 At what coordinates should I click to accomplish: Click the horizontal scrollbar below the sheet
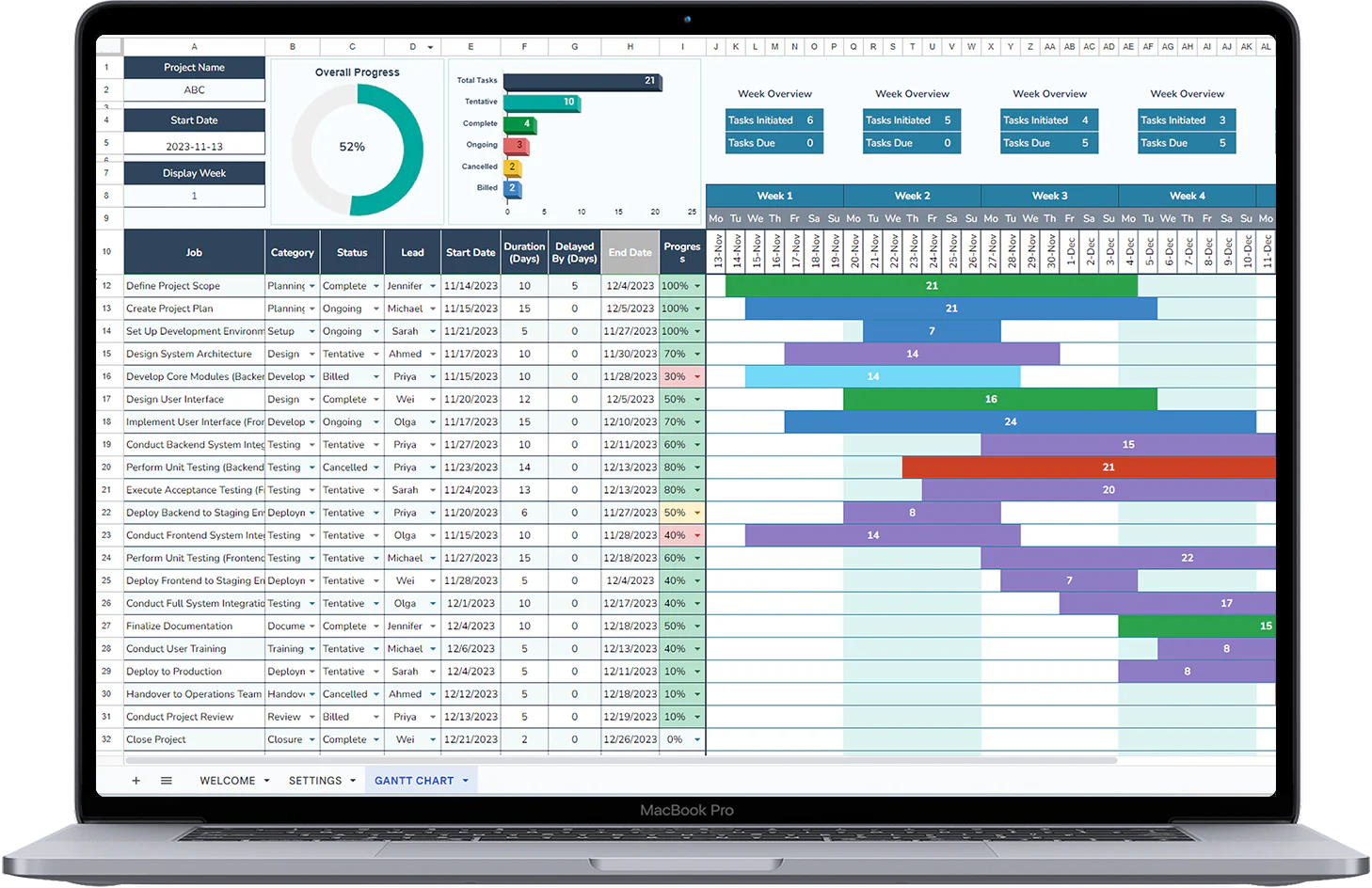(x=621, y=759)
